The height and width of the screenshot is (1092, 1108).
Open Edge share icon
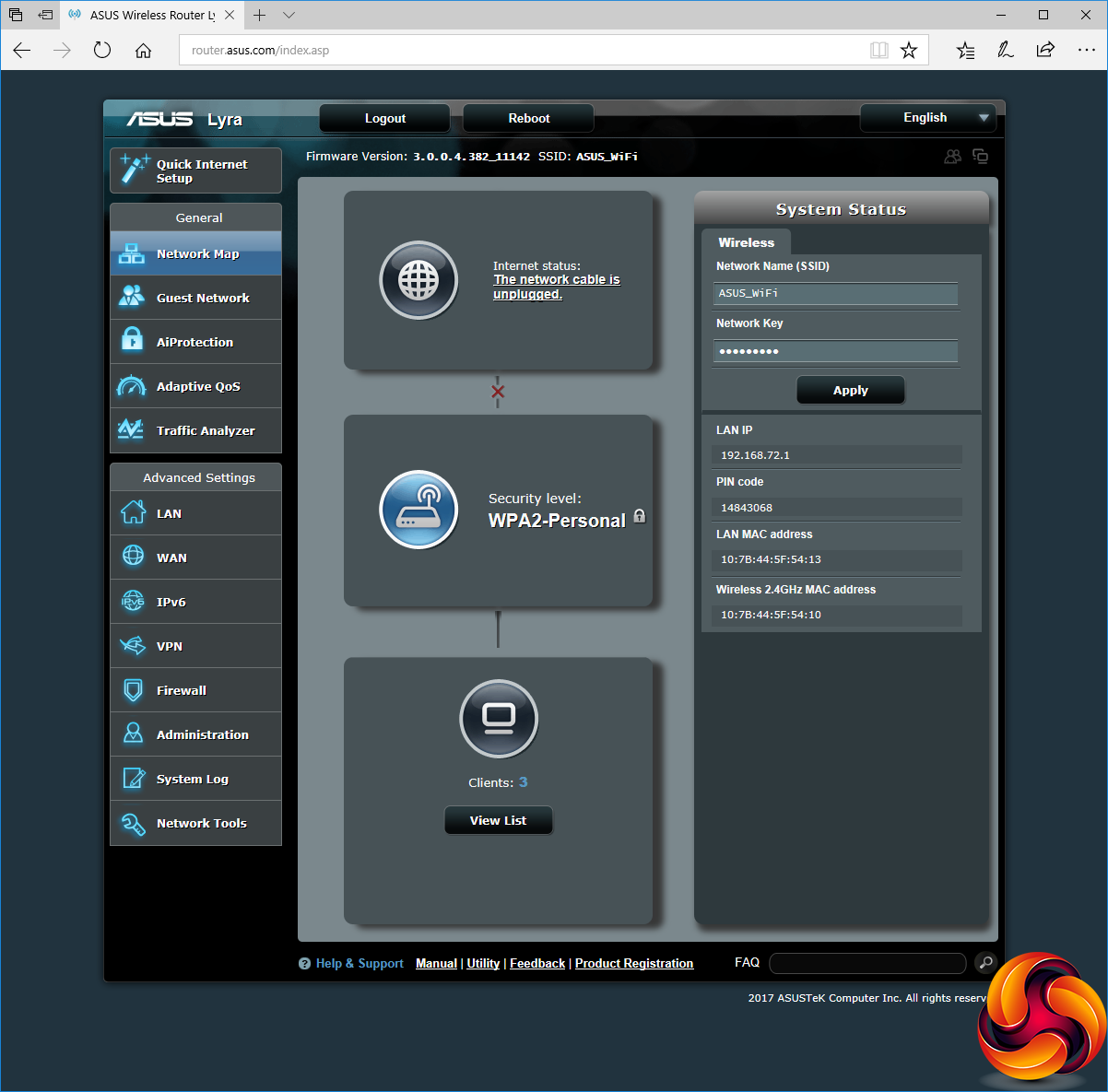[1045, 50]
